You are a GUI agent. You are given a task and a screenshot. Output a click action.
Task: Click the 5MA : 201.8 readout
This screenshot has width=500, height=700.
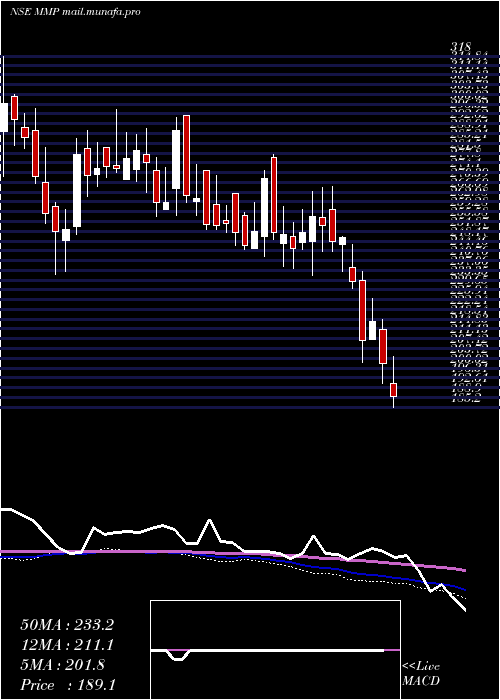coord(62,665)
